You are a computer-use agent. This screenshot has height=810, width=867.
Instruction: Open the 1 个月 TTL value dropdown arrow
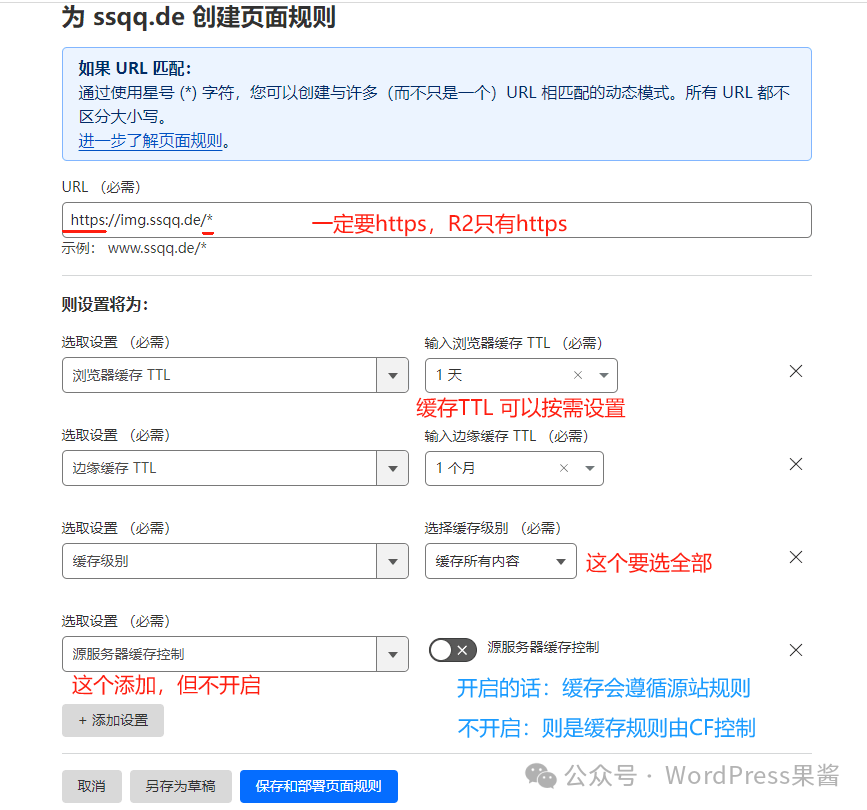[x=589, y=468]
